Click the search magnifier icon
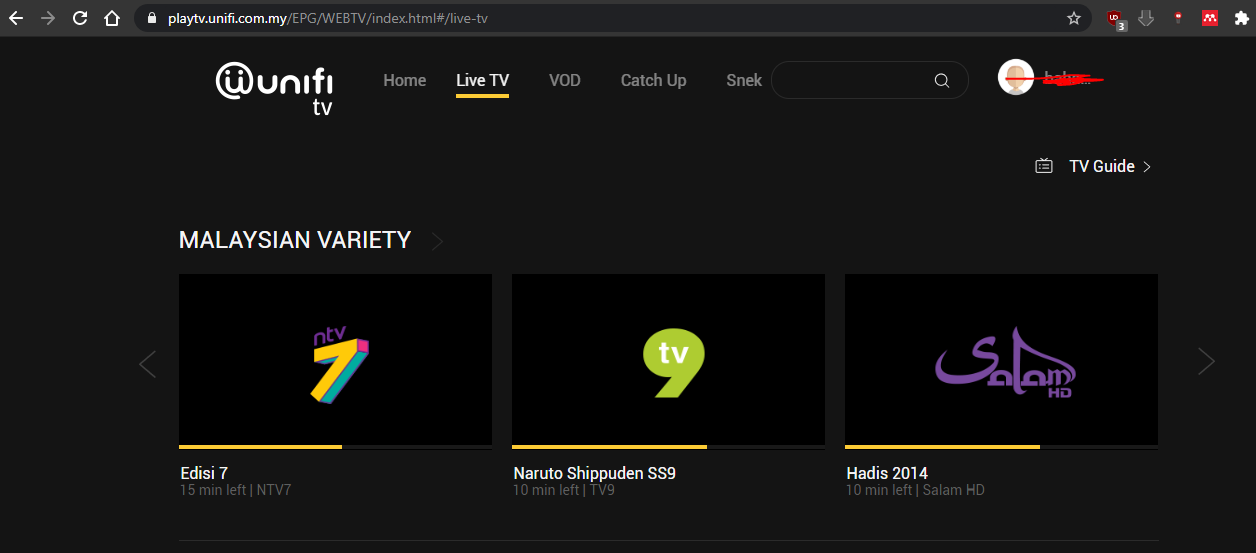Image resolution: width=1256 pixels, height=553 pixels. (942, 81)
